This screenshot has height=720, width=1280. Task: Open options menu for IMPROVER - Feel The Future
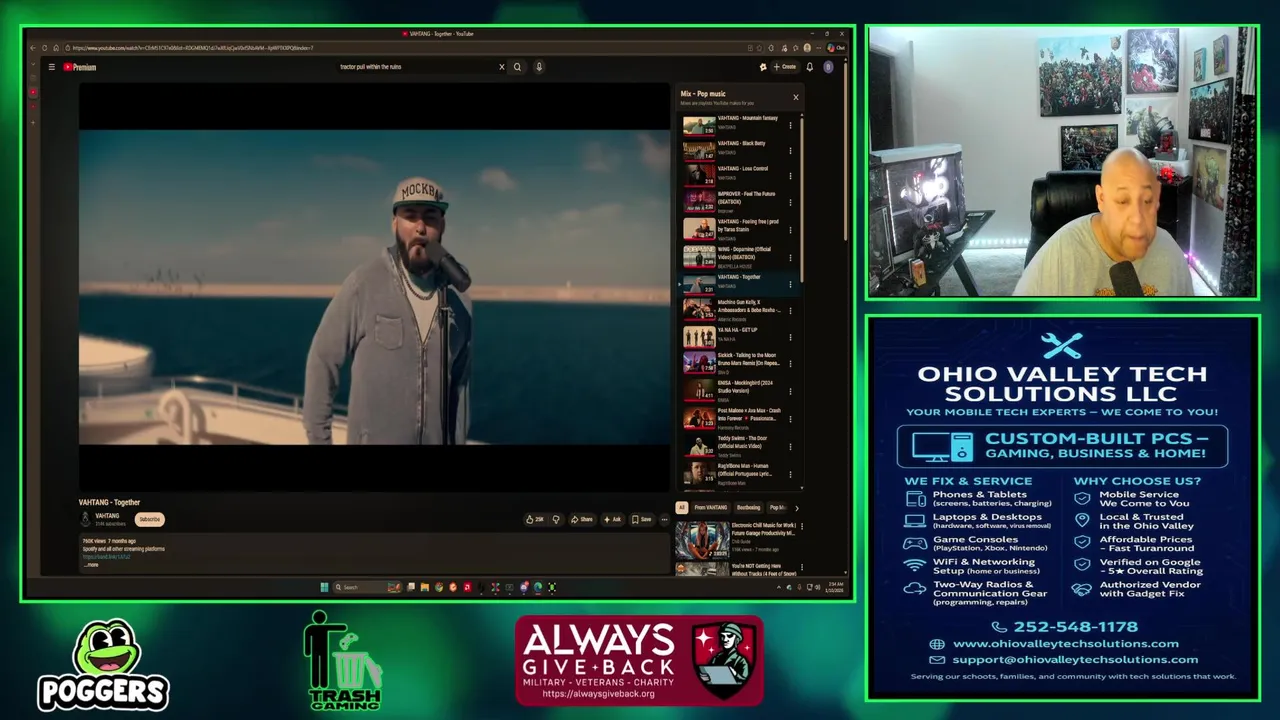coord(790,202)
